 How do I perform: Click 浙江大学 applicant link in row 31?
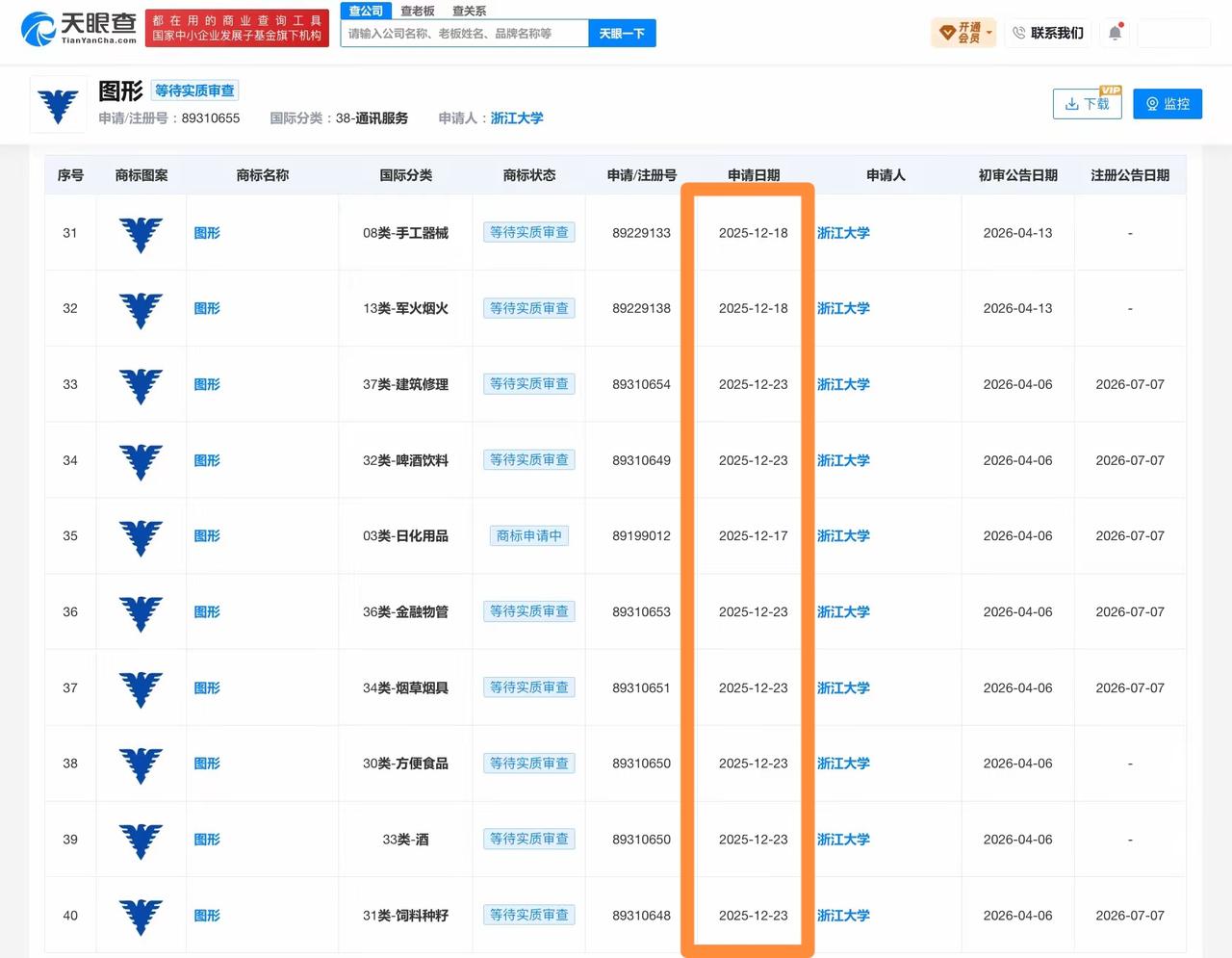843,233
